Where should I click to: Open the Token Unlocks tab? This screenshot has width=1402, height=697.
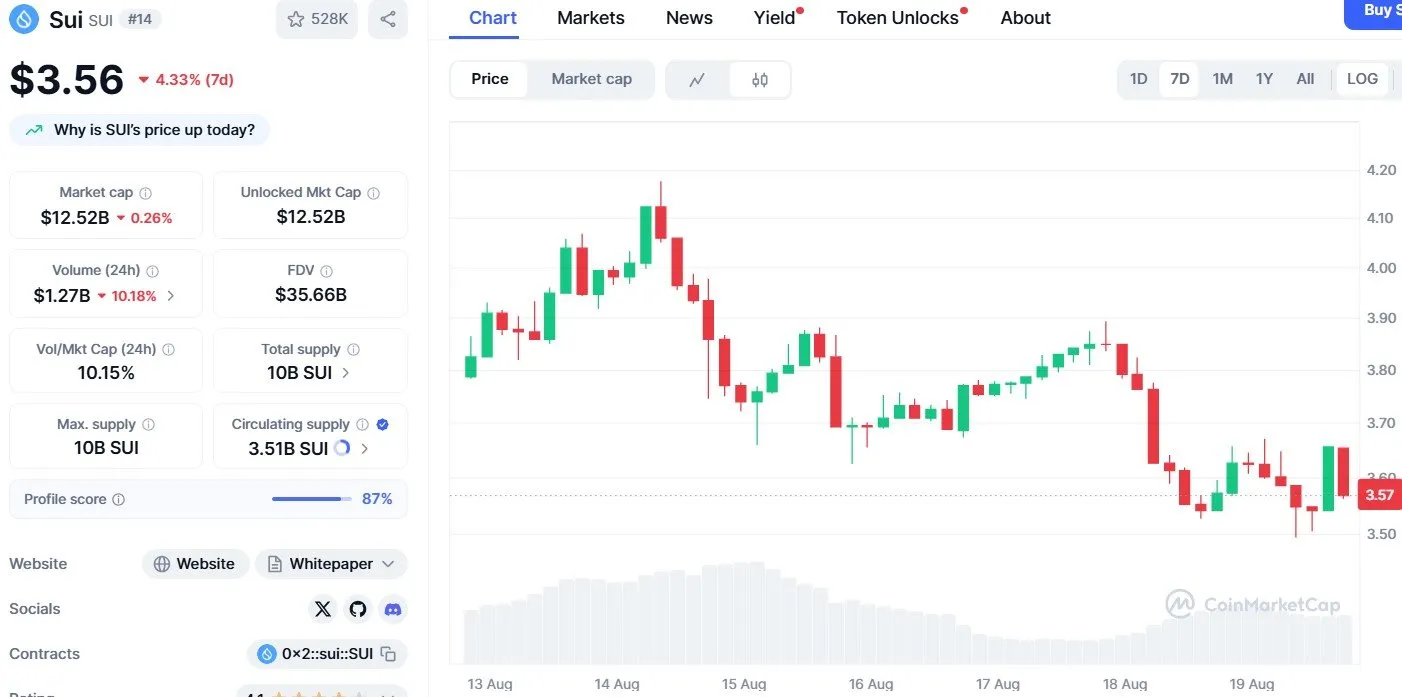point(895,17)
